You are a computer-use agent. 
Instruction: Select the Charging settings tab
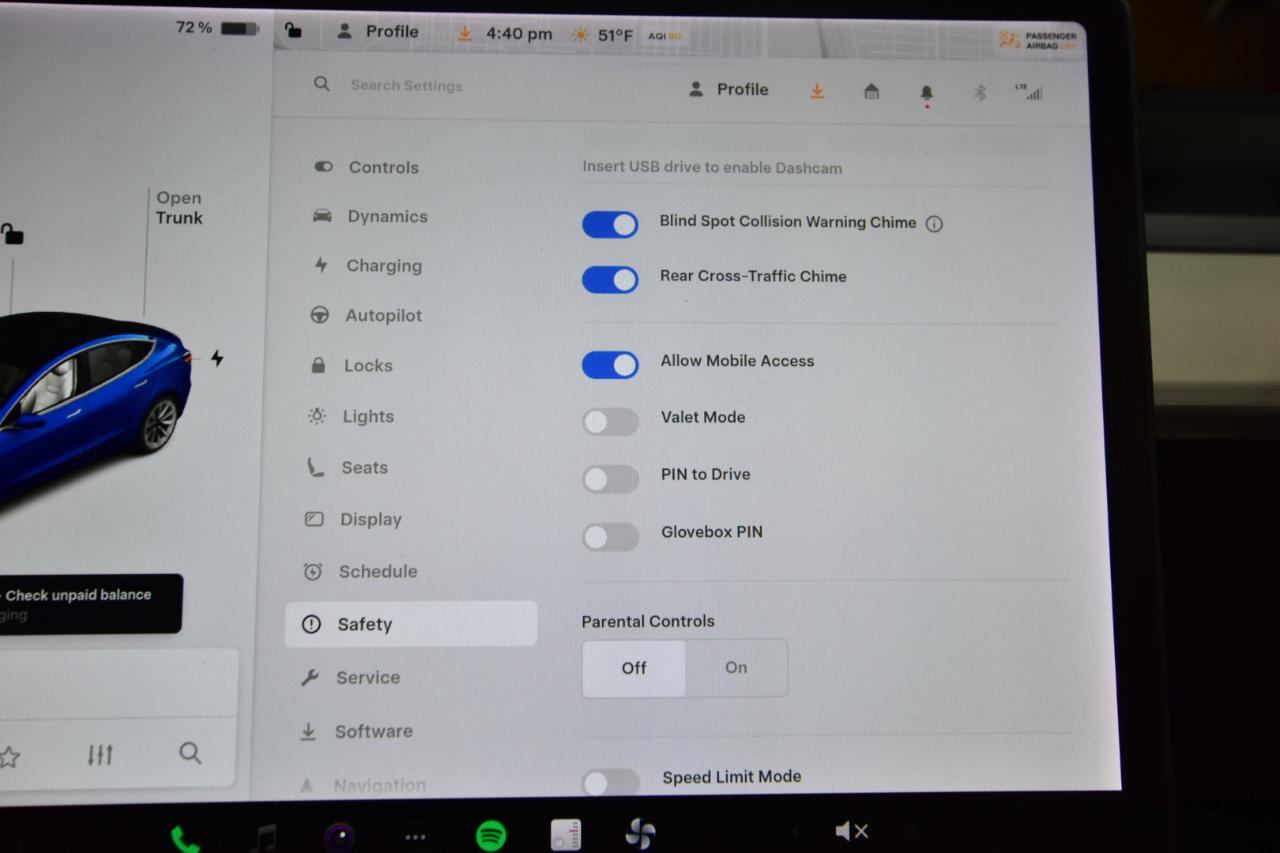pos(383,266)
